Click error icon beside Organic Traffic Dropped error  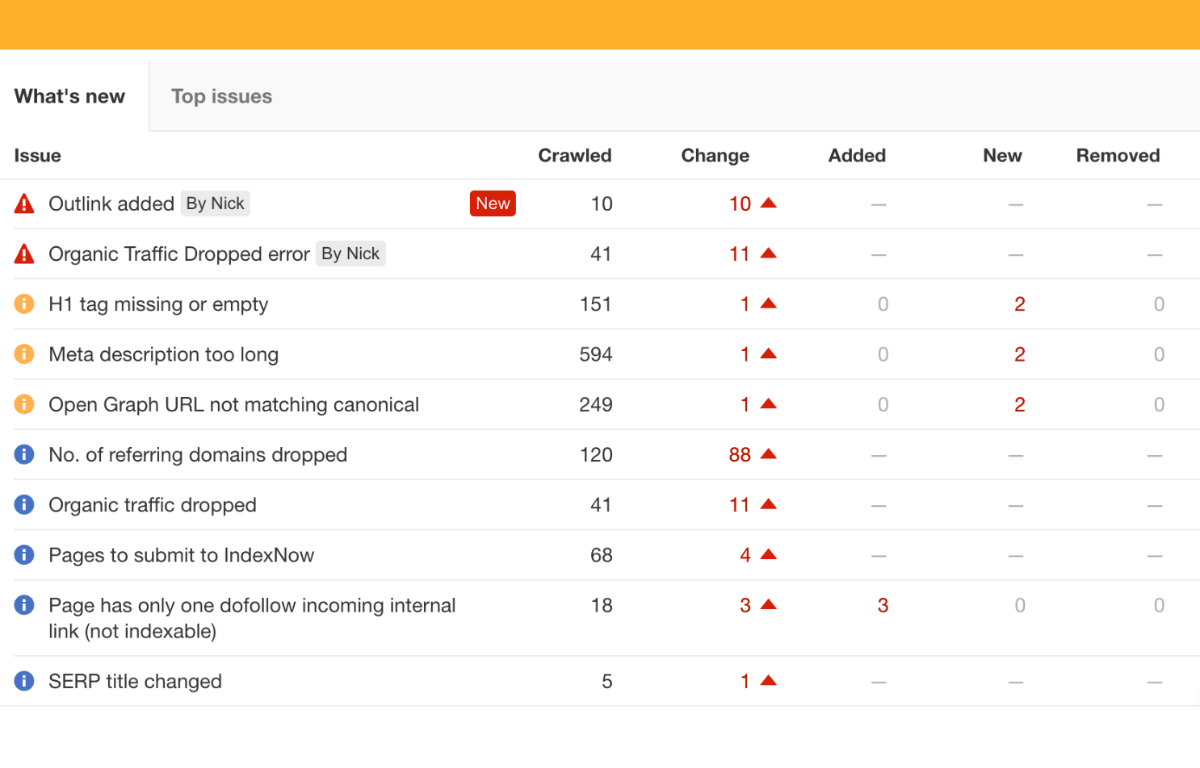coord(24,254)
